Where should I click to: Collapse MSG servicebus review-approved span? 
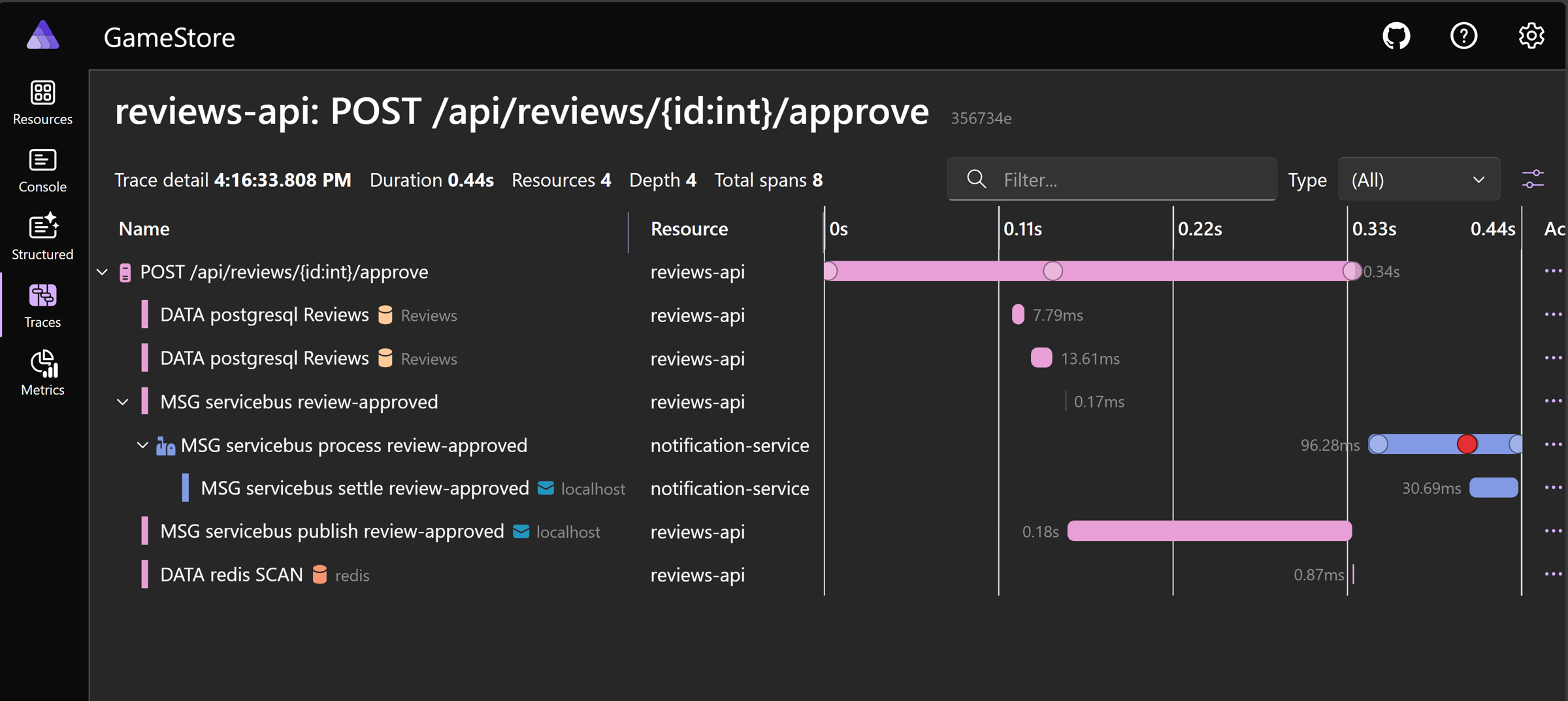click(x=123, y=402)
